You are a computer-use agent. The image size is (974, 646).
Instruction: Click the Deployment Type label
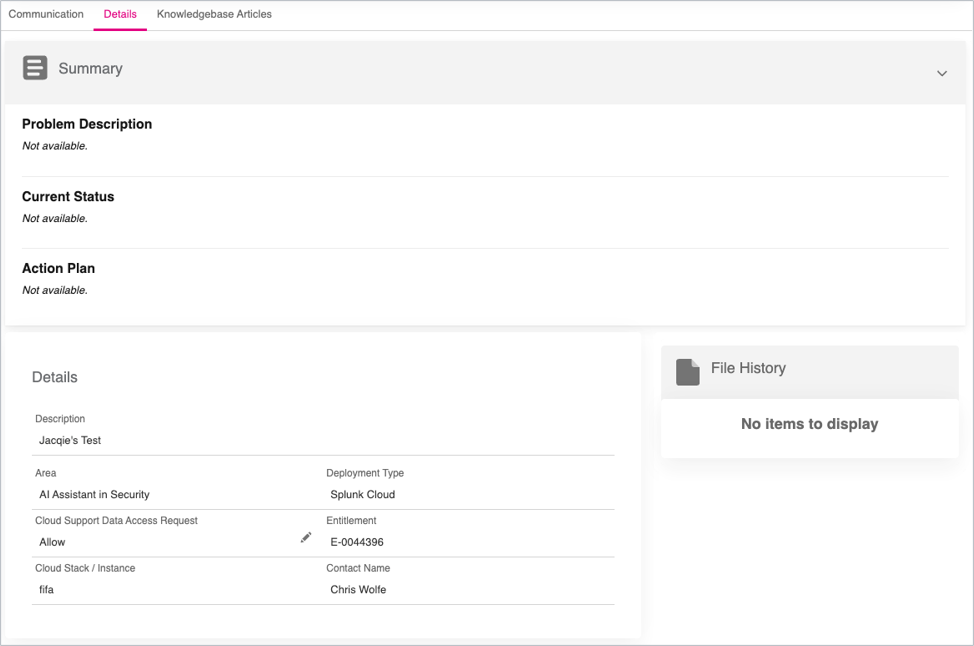pos(365,473)
